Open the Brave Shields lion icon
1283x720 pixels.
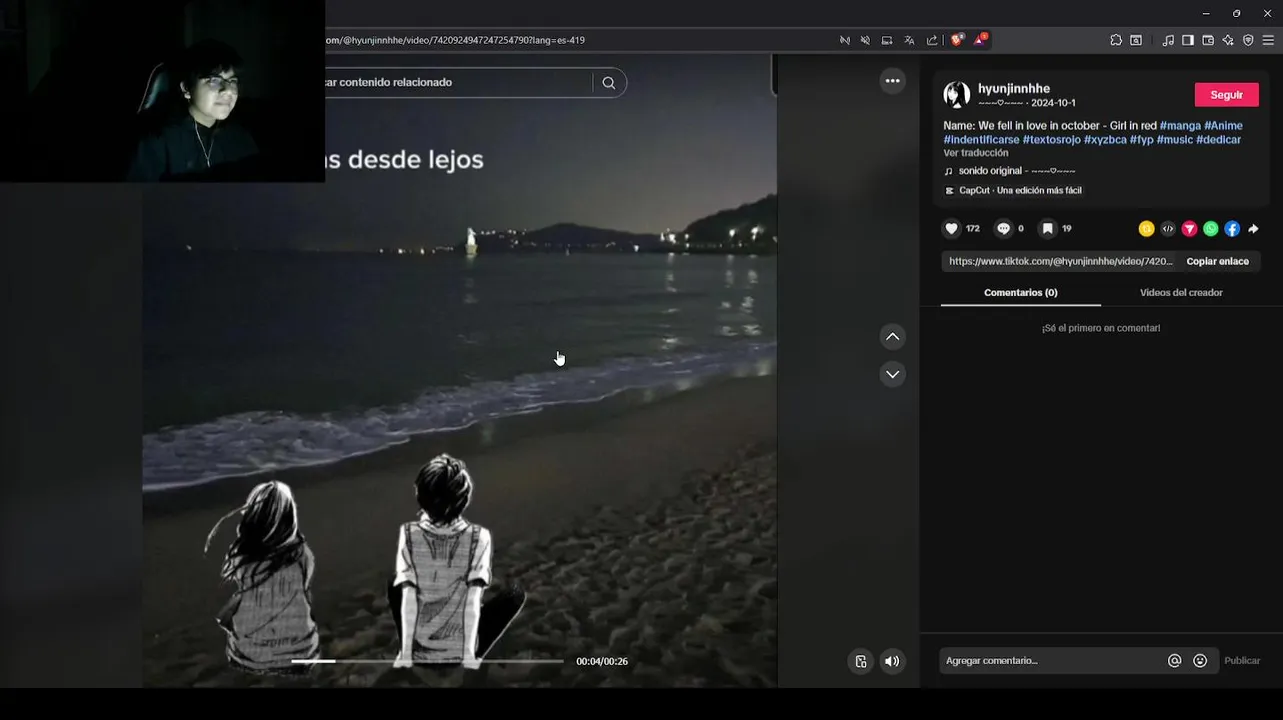957,40
